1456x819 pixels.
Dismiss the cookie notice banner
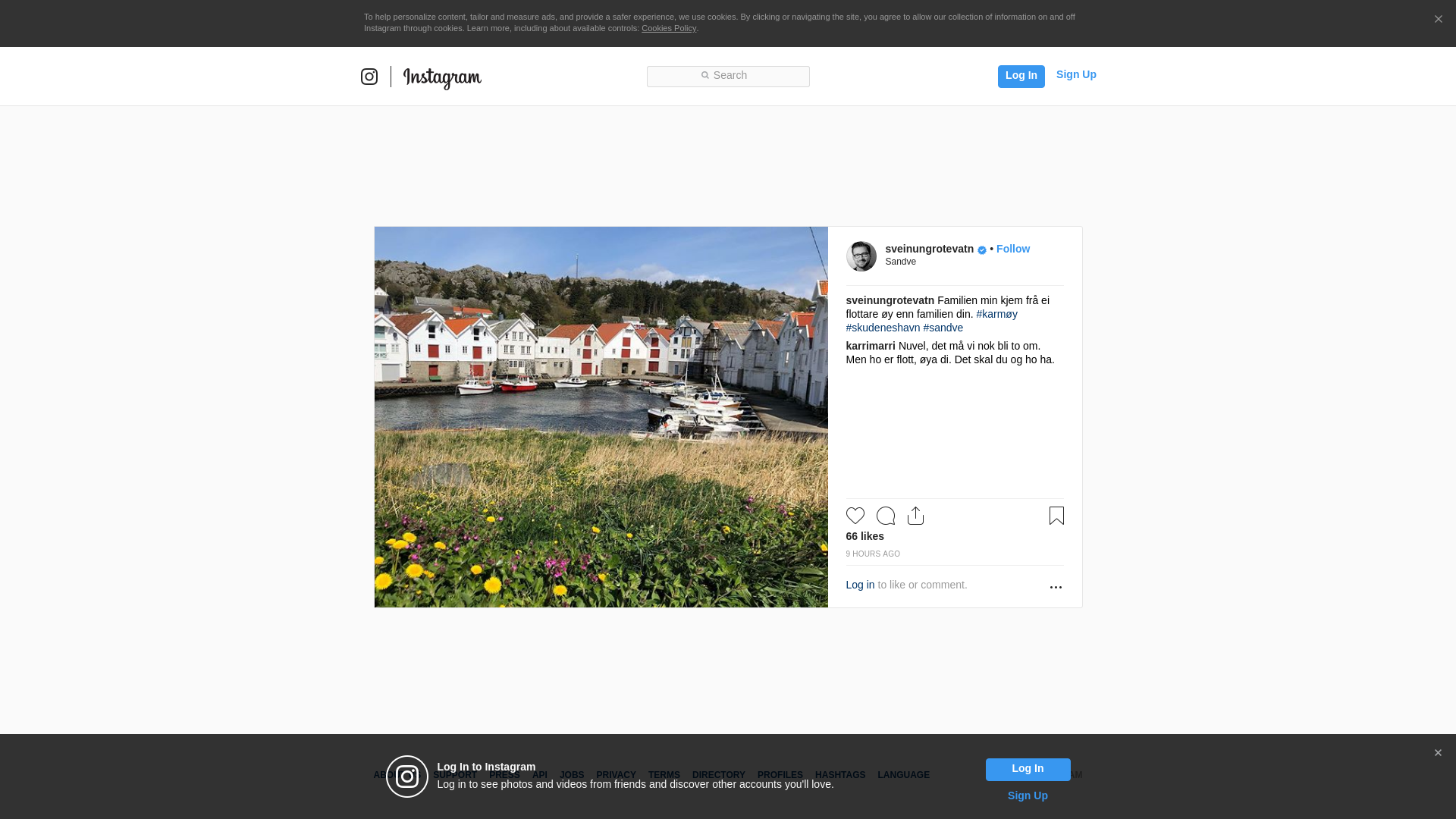(1438, 20)
